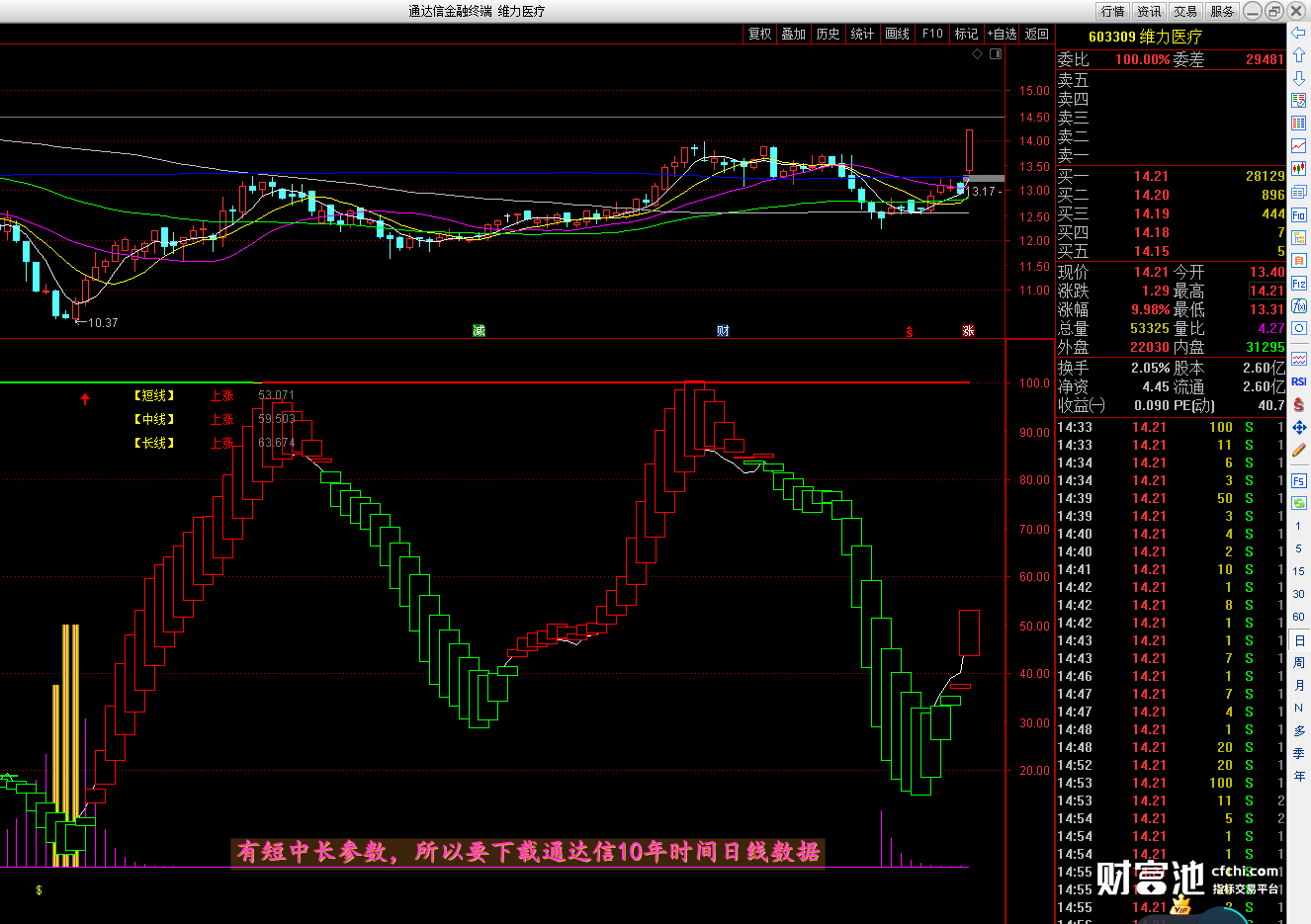Click the F12 sidebar icon
Viewport: 1311px width, 924px height.
click(1299, 283)
